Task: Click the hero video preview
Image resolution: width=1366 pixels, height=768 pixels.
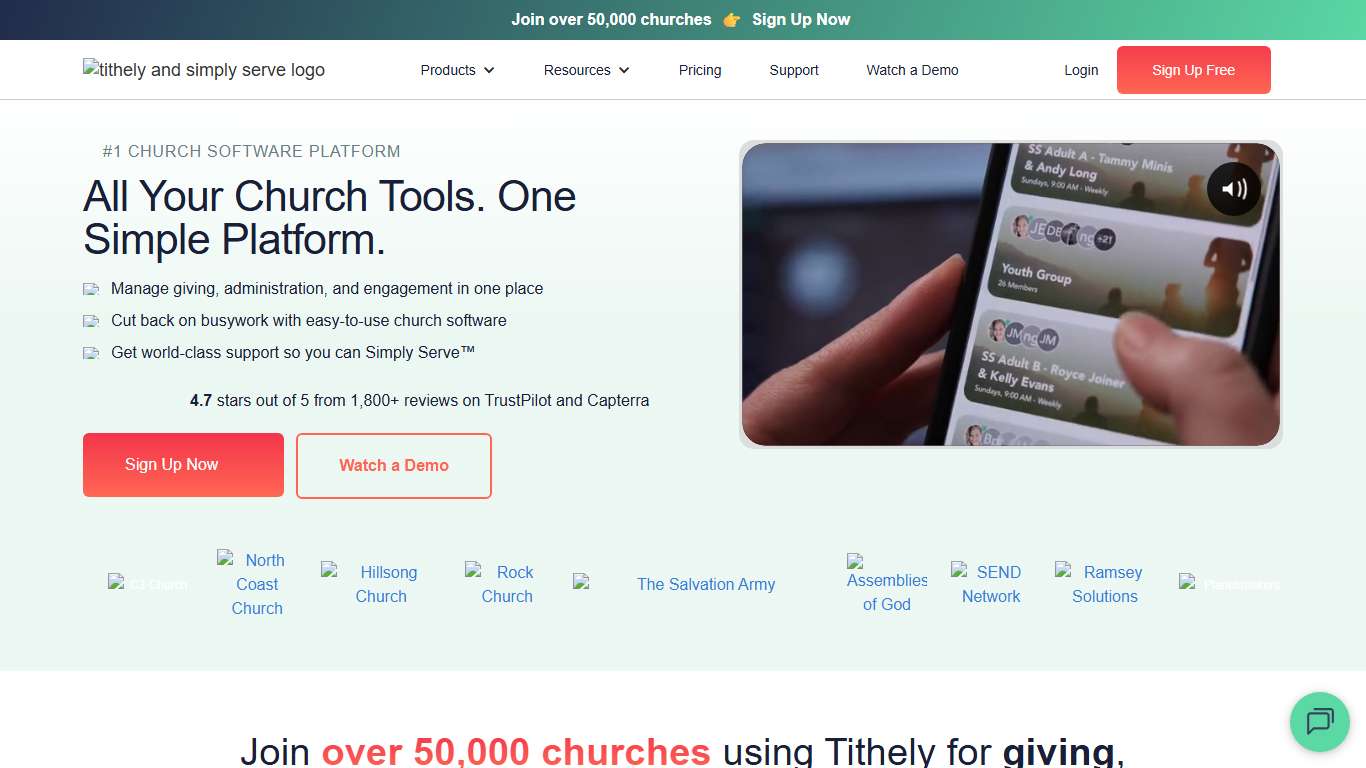Action: tap(1010, 293)
